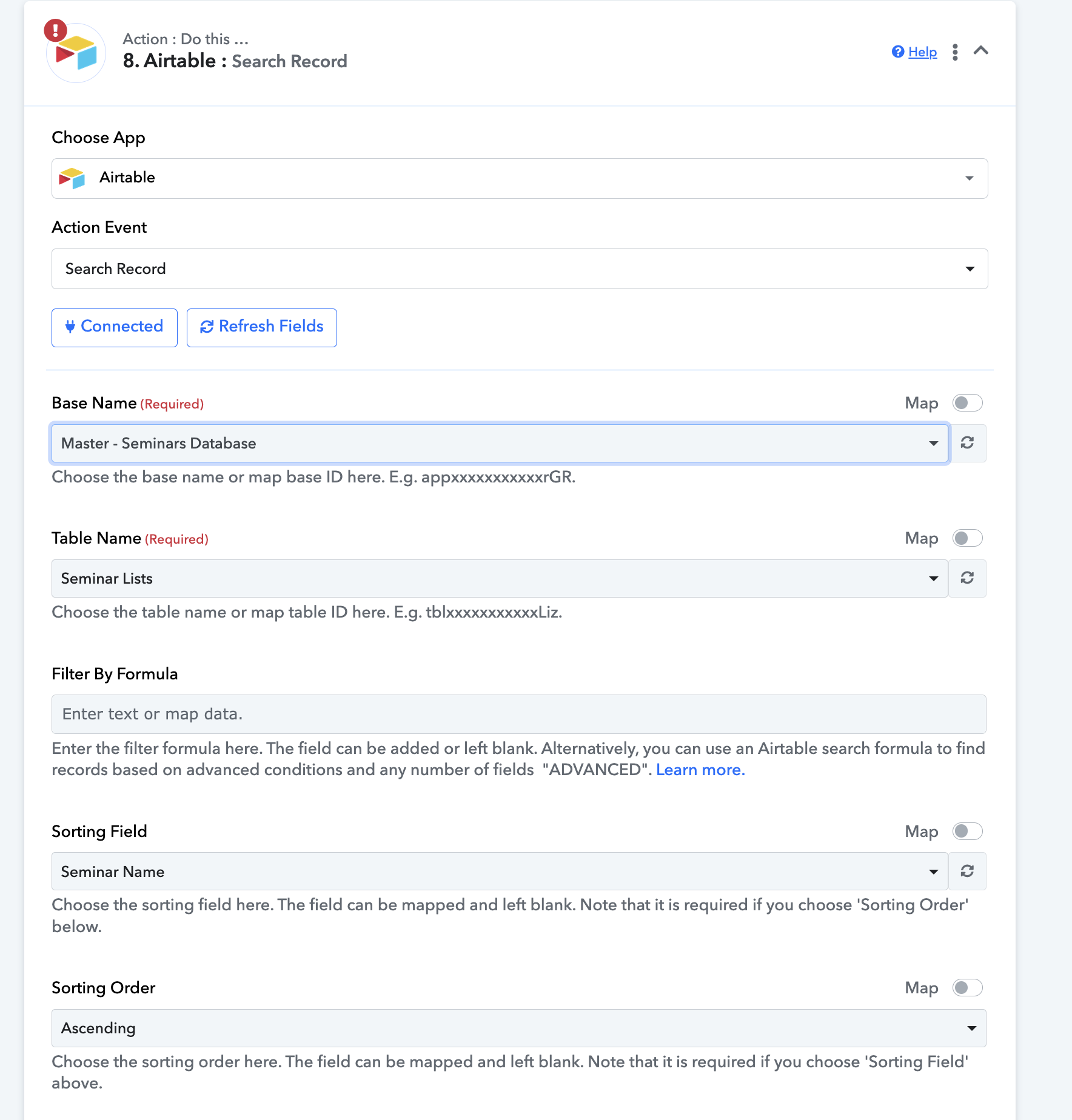This screenshot has height=1120, width=1072.
Task: Click the Airtable app logo in header
Action: coord(77,53)
